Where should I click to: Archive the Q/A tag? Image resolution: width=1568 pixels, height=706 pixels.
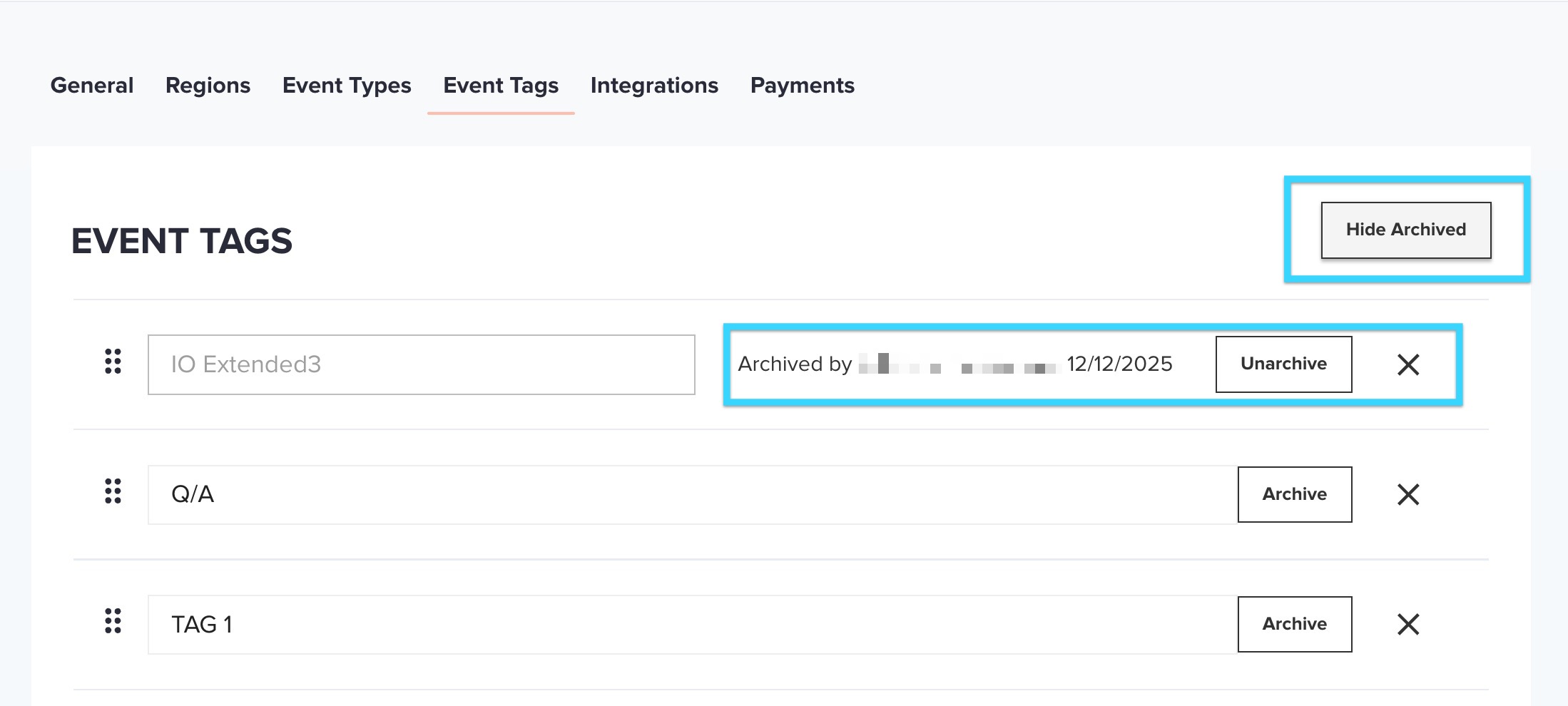[x=1294, y=494]
